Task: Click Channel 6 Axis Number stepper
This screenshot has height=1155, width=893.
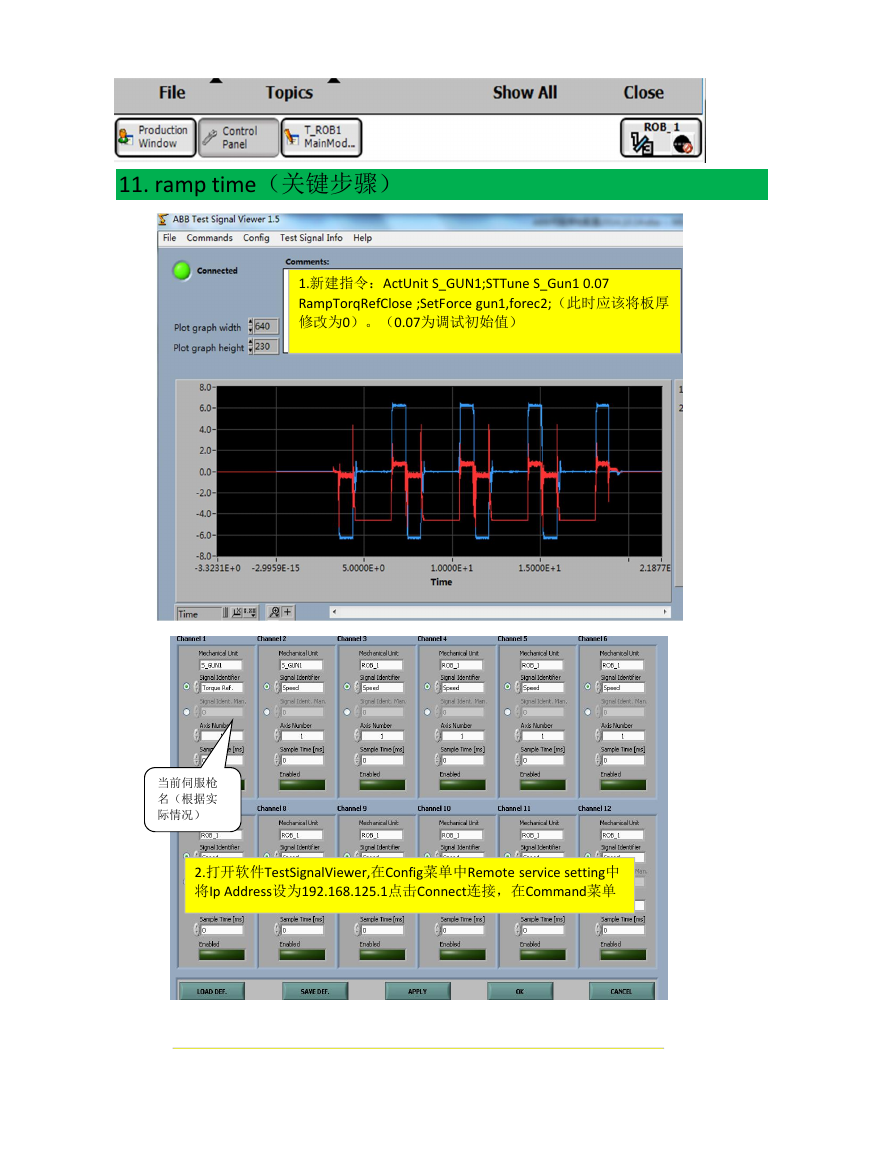Action: tap(598, 735)
